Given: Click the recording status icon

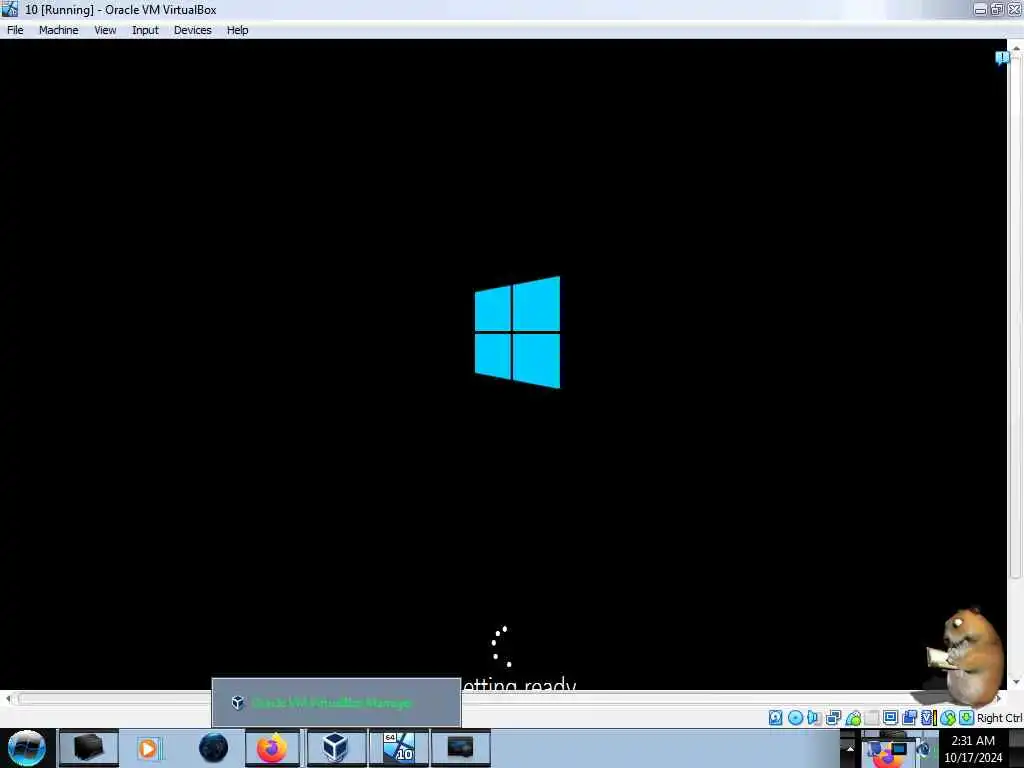Looking at the screenshot, I should coord(909,718).
